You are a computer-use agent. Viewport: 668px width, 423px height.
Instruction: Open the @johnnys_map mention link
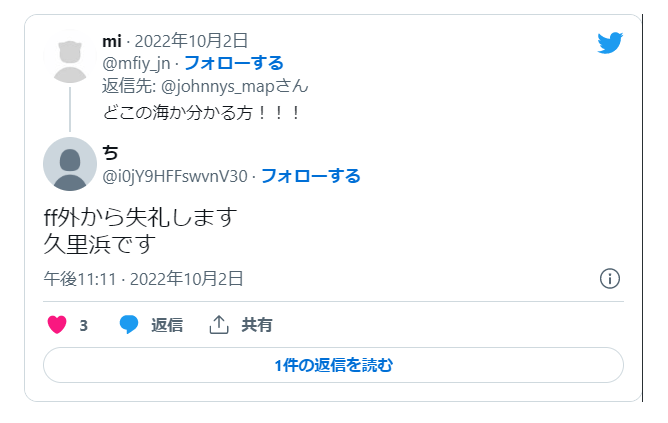(234, 86)
